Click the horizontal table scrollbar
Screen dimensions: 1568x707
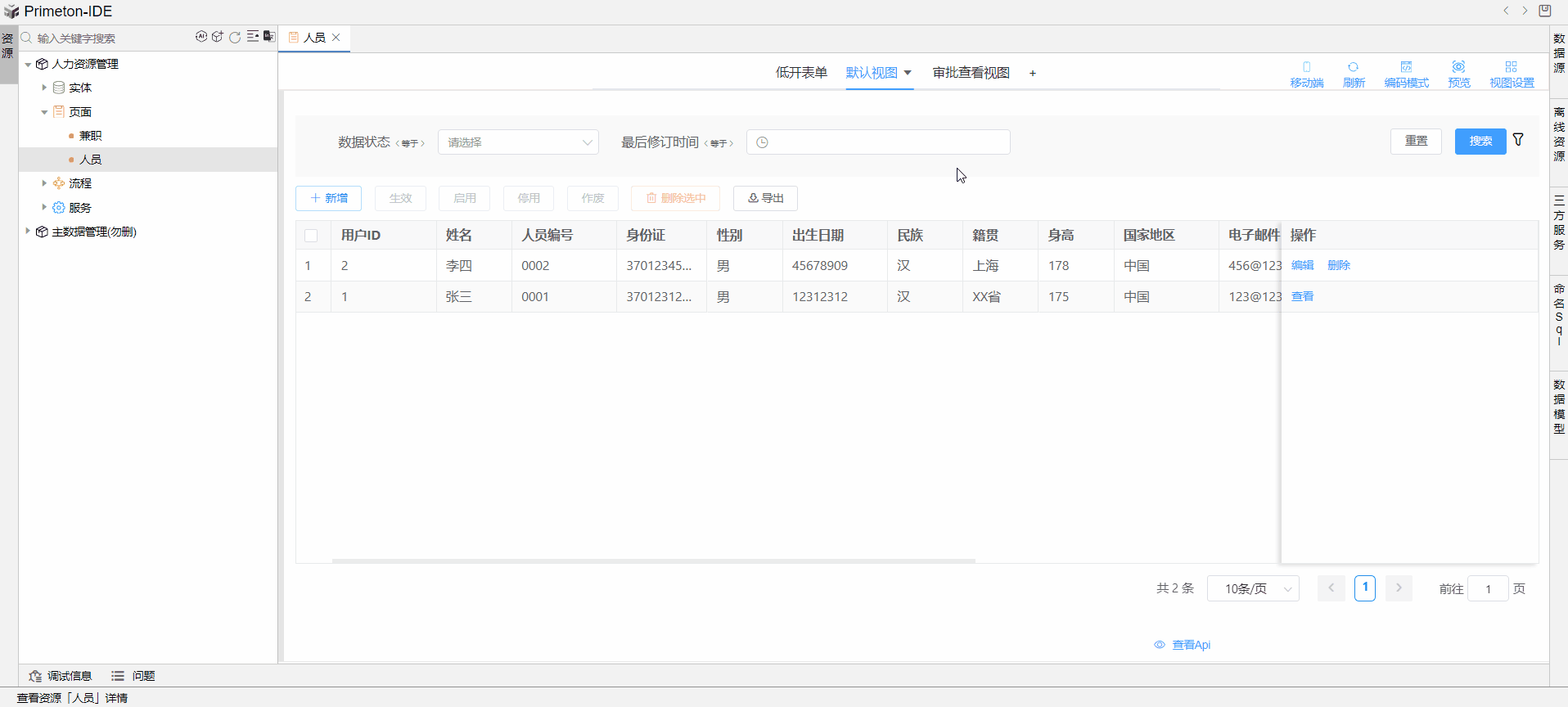coord(653,561)
